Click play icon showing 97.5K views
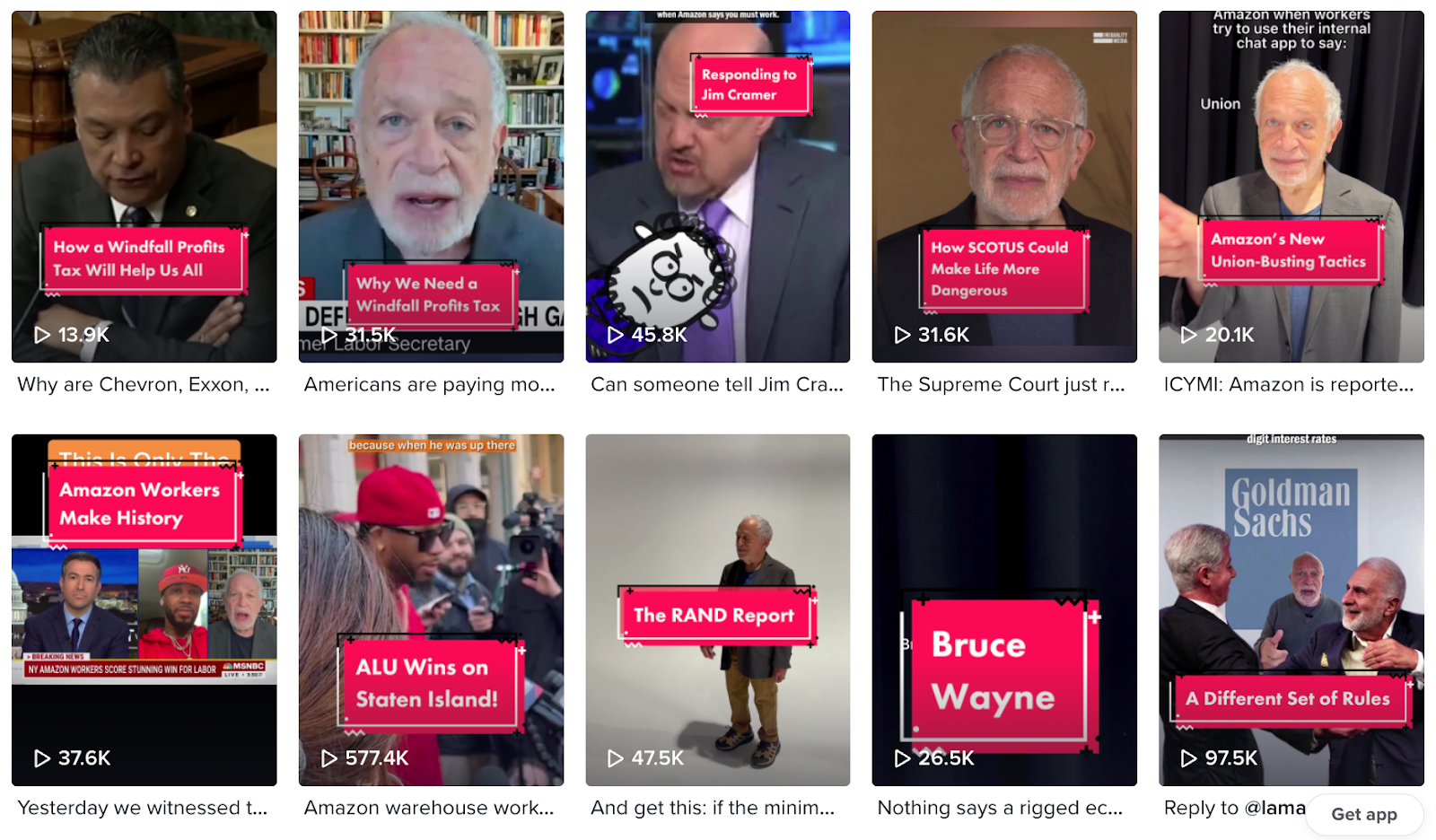The image size is (1436, 840). tap(1189, 758)
